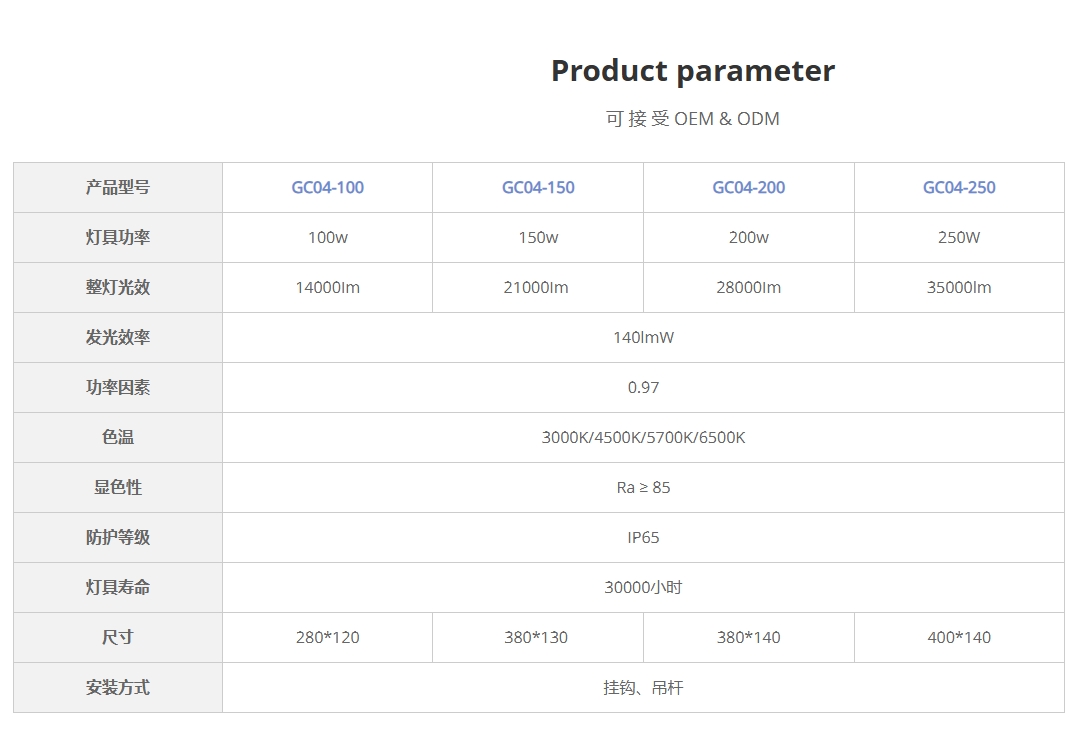This screenshot has height=735, width=1078.
Task: Click the 35000lm cell
Action: click(959, 287)
